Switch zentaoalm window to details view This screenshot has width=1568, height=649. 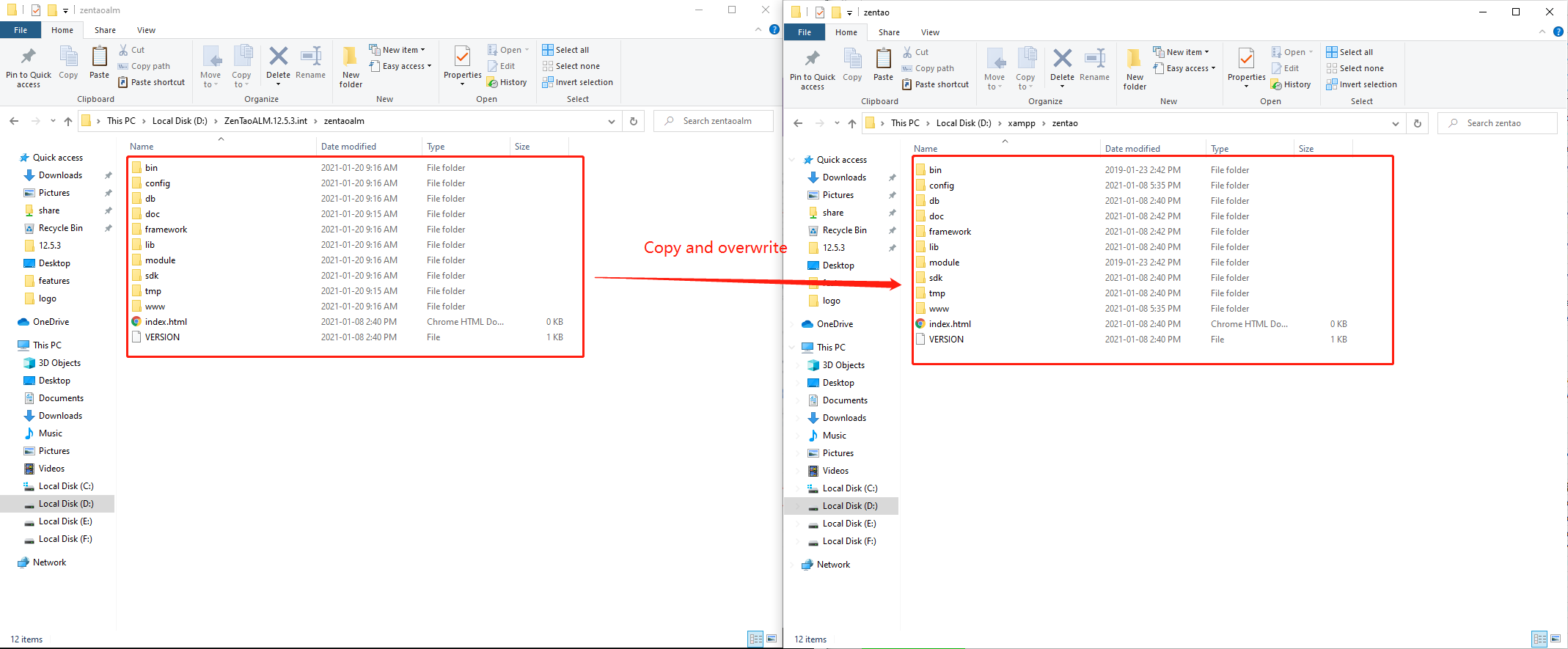click(755, 639)
